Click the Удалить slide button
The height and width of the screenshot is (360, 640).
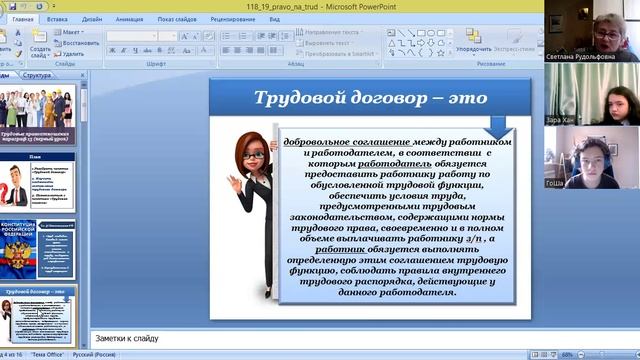coord(69,54)
